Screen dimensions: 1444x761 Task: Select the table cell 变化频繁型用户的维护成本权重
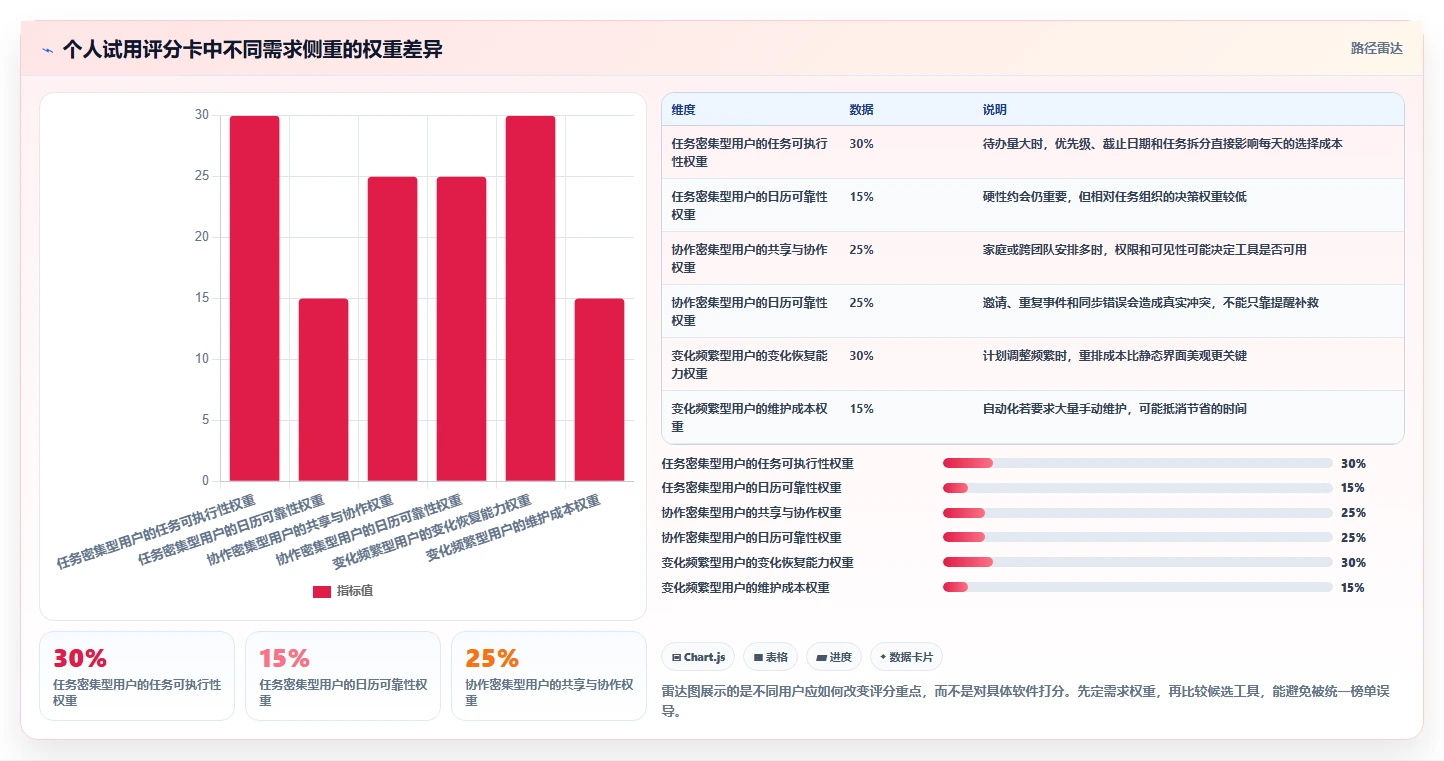[x=750, y=417]
